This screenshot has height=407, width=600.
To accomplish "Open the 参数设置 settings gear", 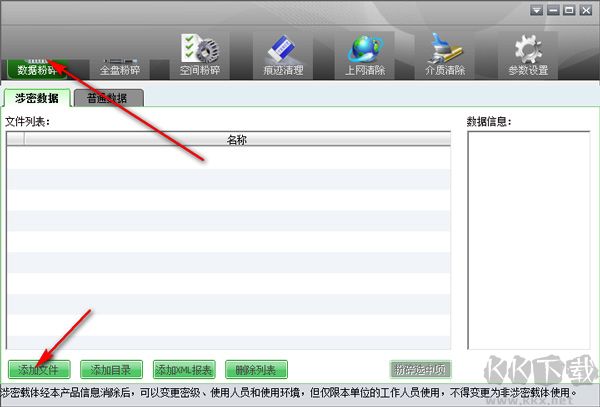I will (x=528, y=55).
